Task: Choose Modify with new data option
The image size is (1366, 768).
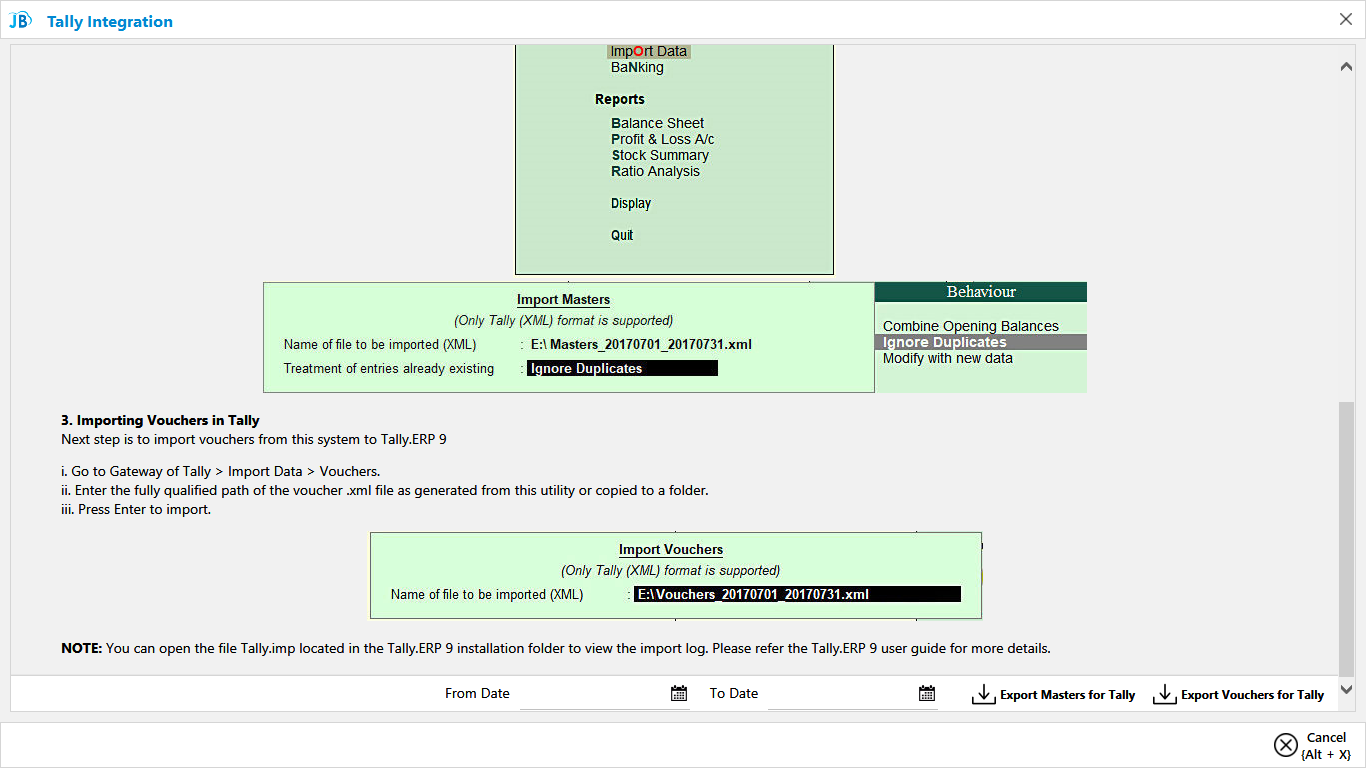Action: [947, 358]
